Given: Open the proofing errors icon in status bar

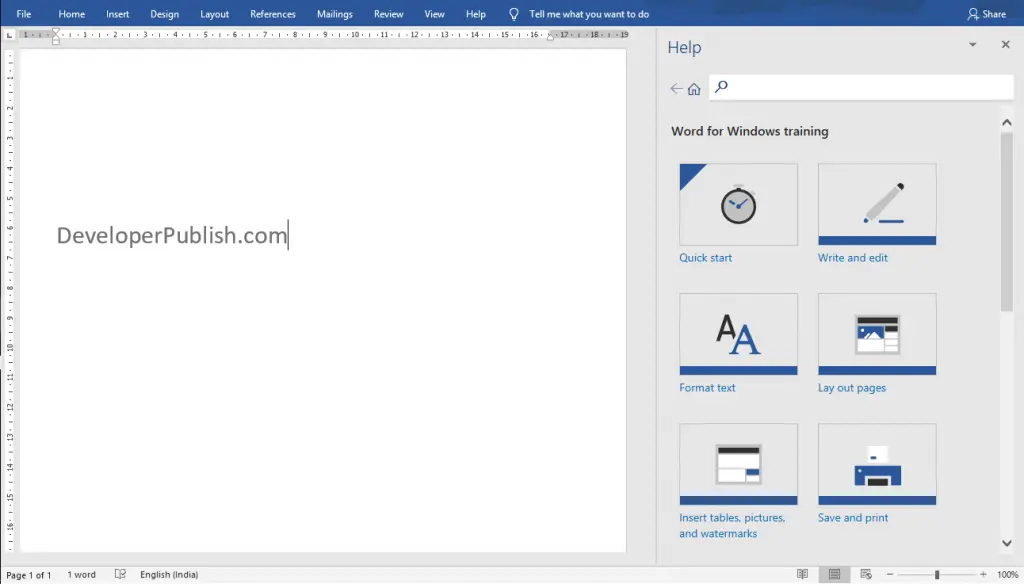Looking at the screenshot, I should pos(120,574).
